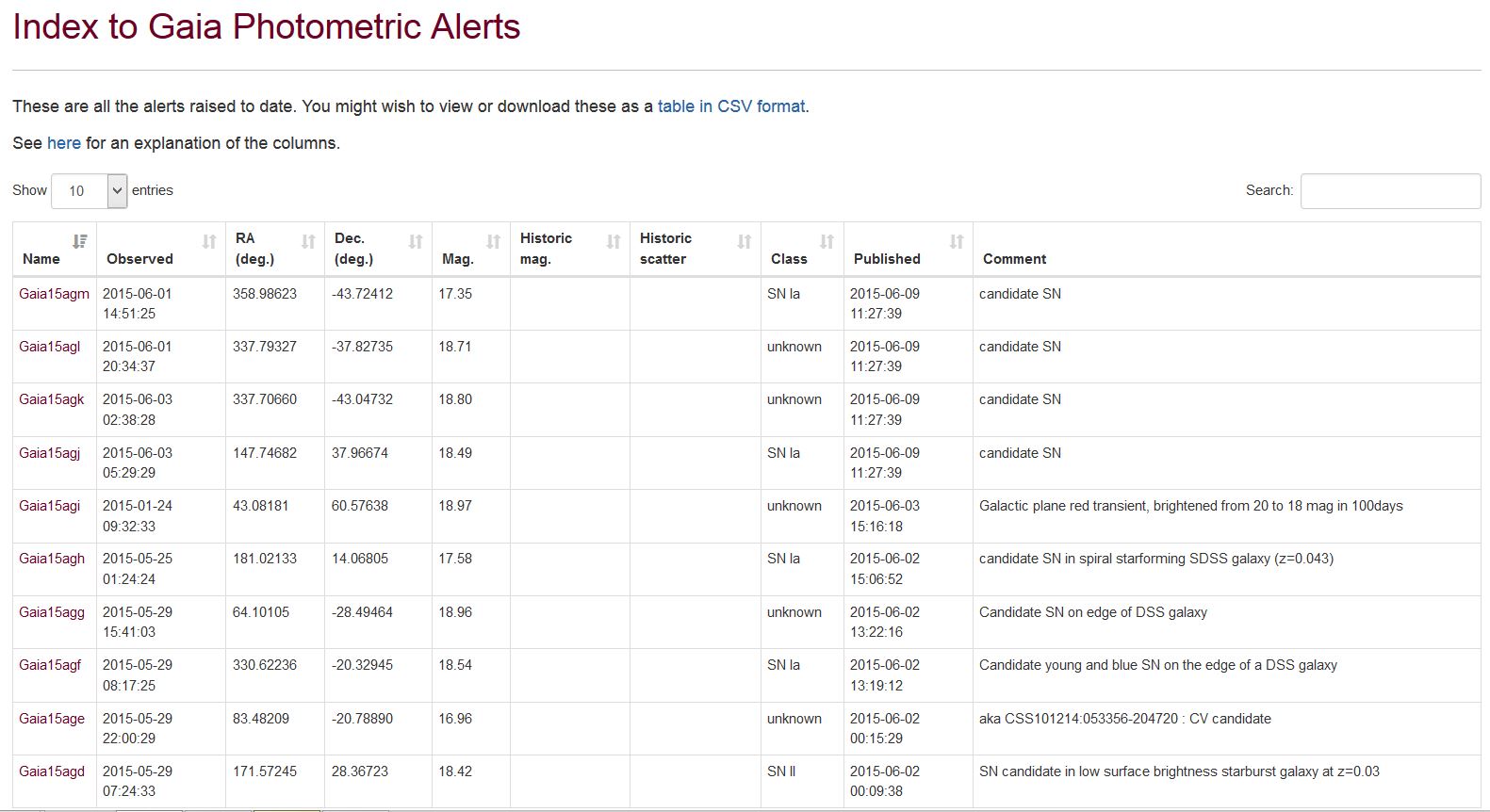Viewport: 1490px width, 812px height.
Task: Click the Index to Gaia Photometric Alerts heading
Action: tap(267, 26)
